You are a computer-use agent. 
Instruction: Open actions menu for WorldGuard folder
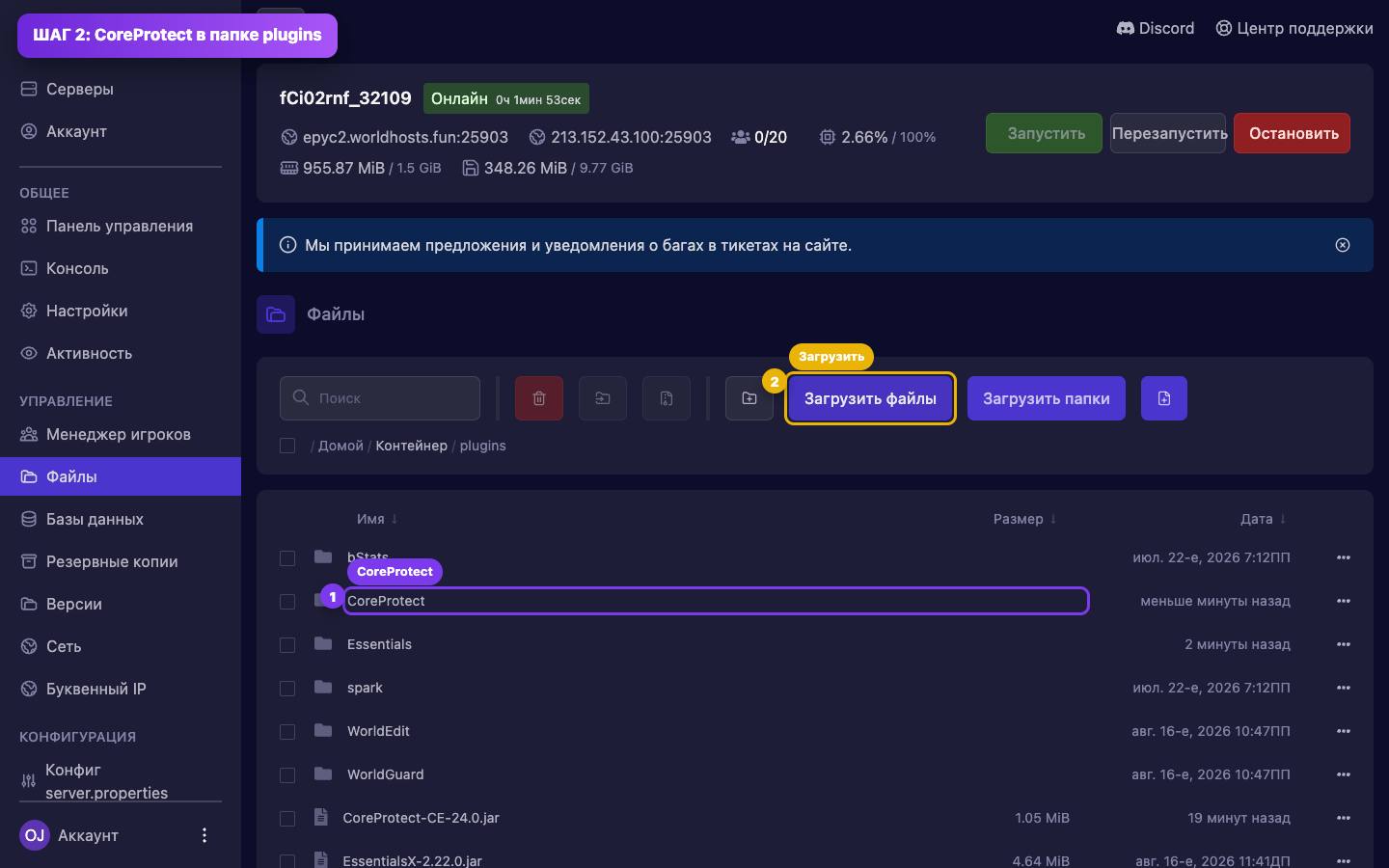(x=1344, y=774)
